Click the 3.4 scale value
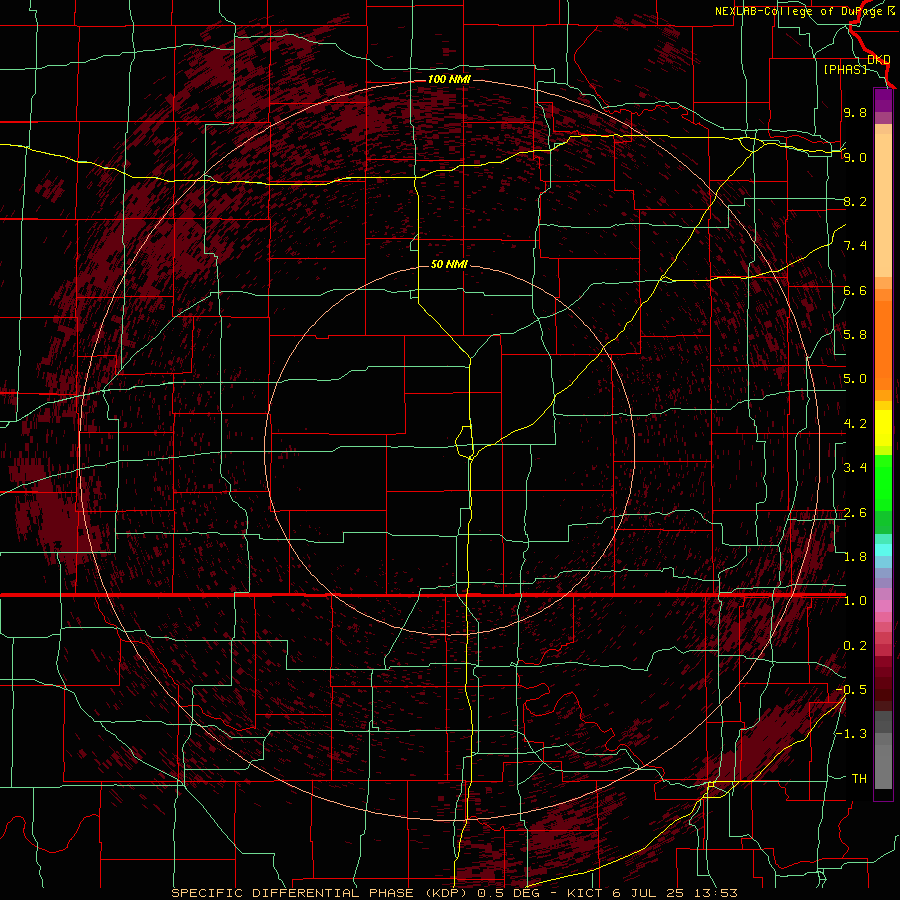 click(855, 468)
